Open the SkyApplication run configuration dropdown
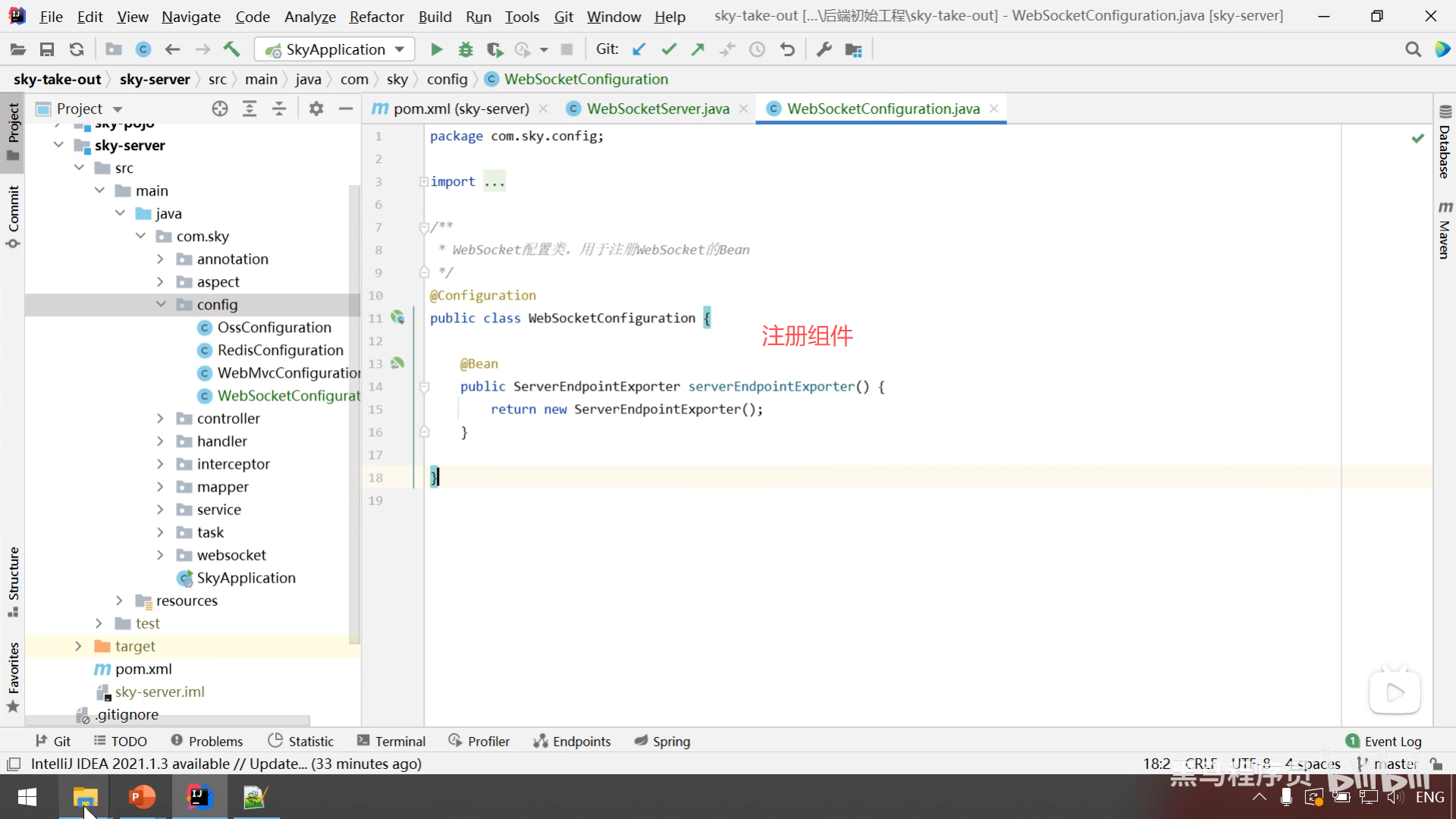The height and width of the screenshot is (819, 1456). [335, 50]
